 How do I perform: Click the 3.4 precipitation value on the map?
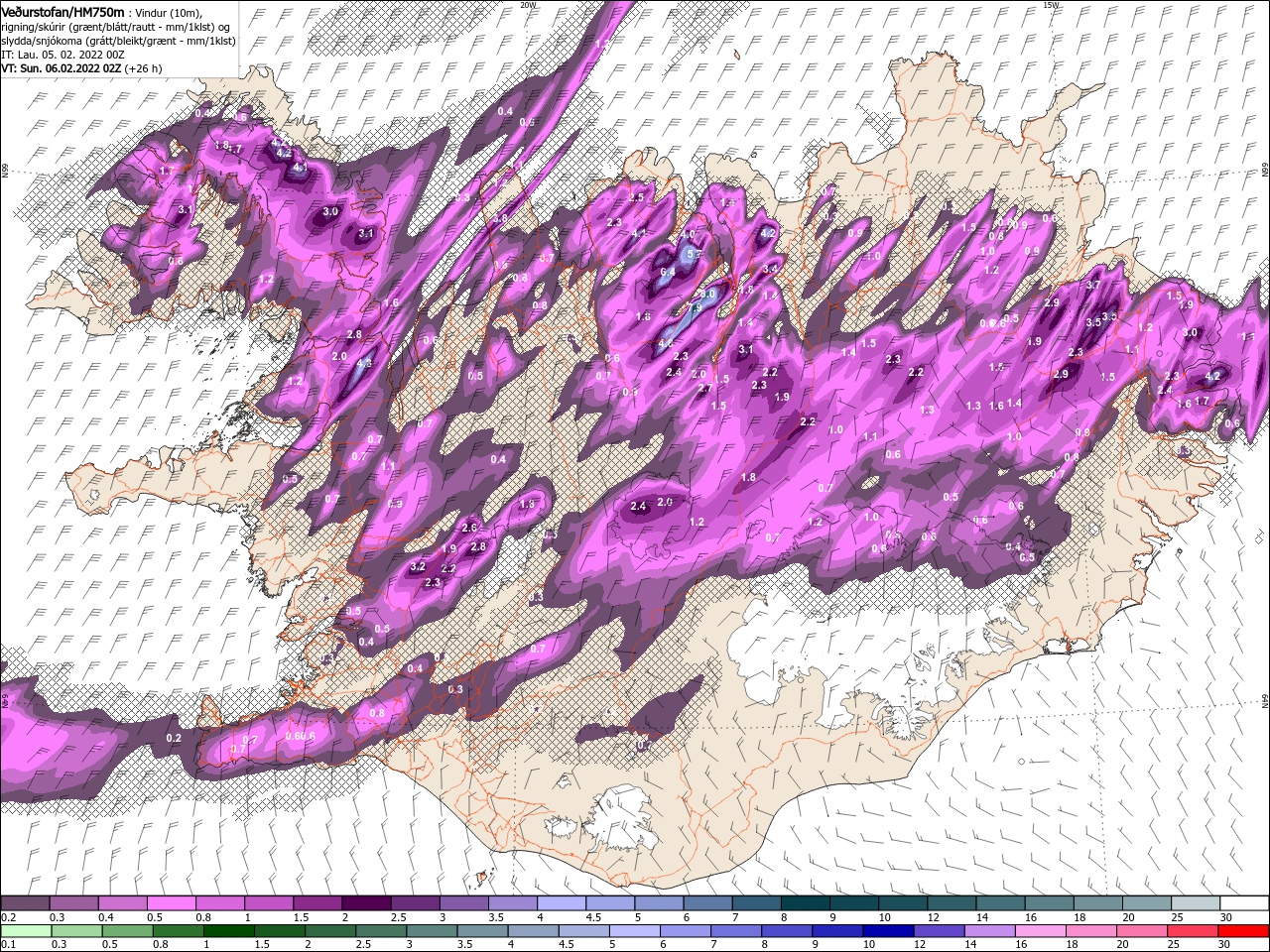pos(770,269)
